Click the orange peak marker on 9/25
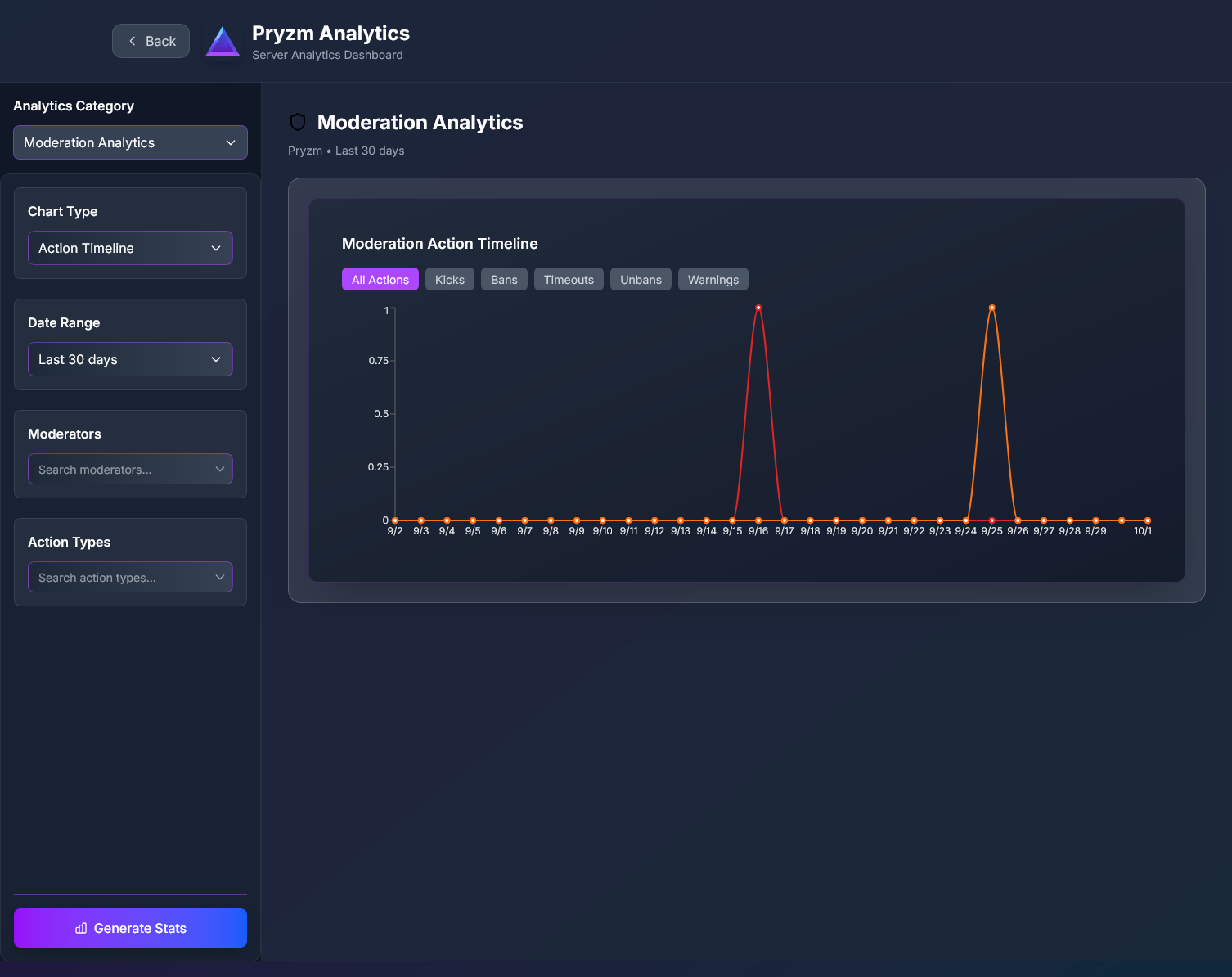Screen dimensions: 1232x977 991,308
